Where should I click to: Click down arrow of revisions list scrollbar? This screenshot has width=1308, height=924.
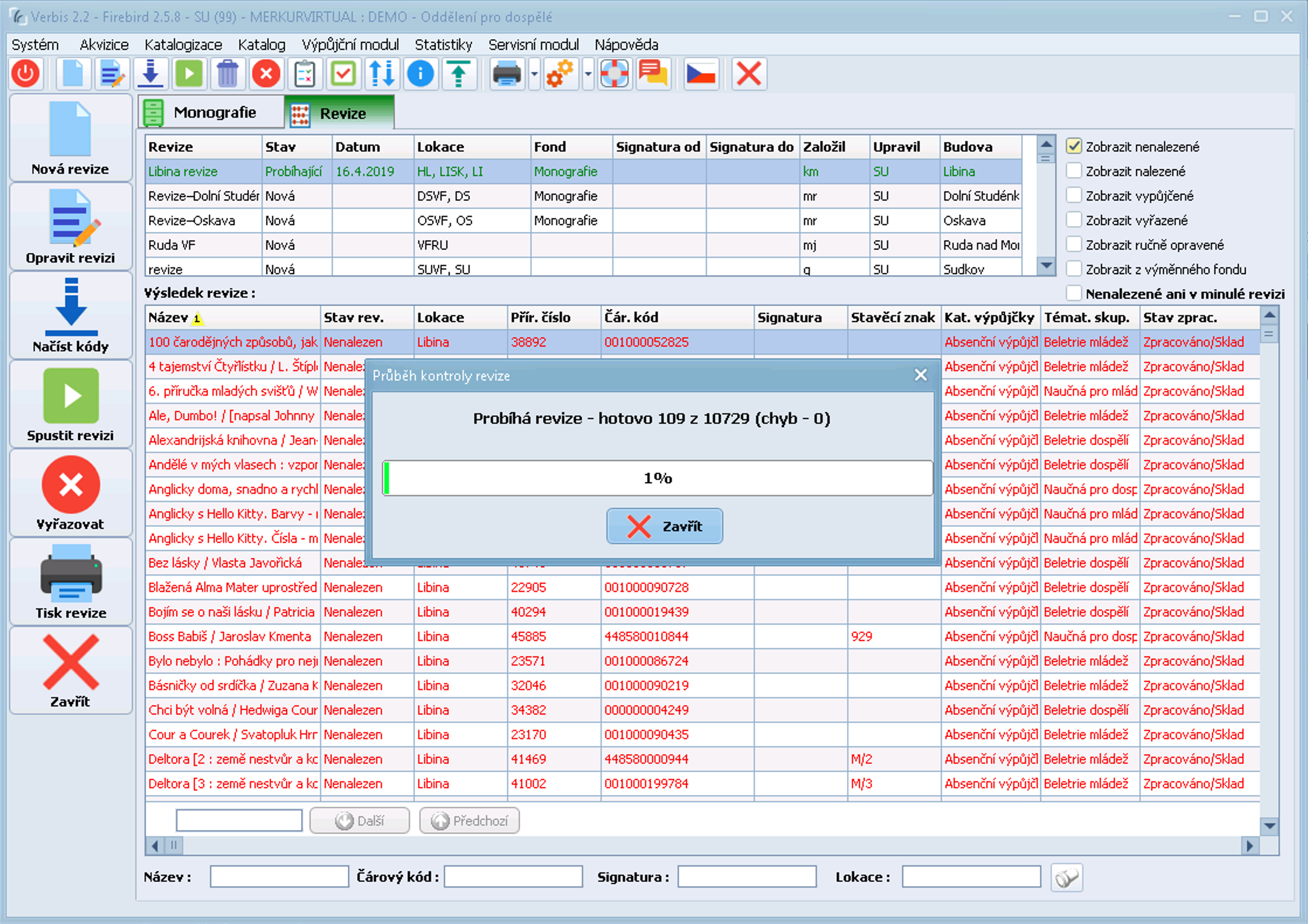click(x=1046, y=267)
